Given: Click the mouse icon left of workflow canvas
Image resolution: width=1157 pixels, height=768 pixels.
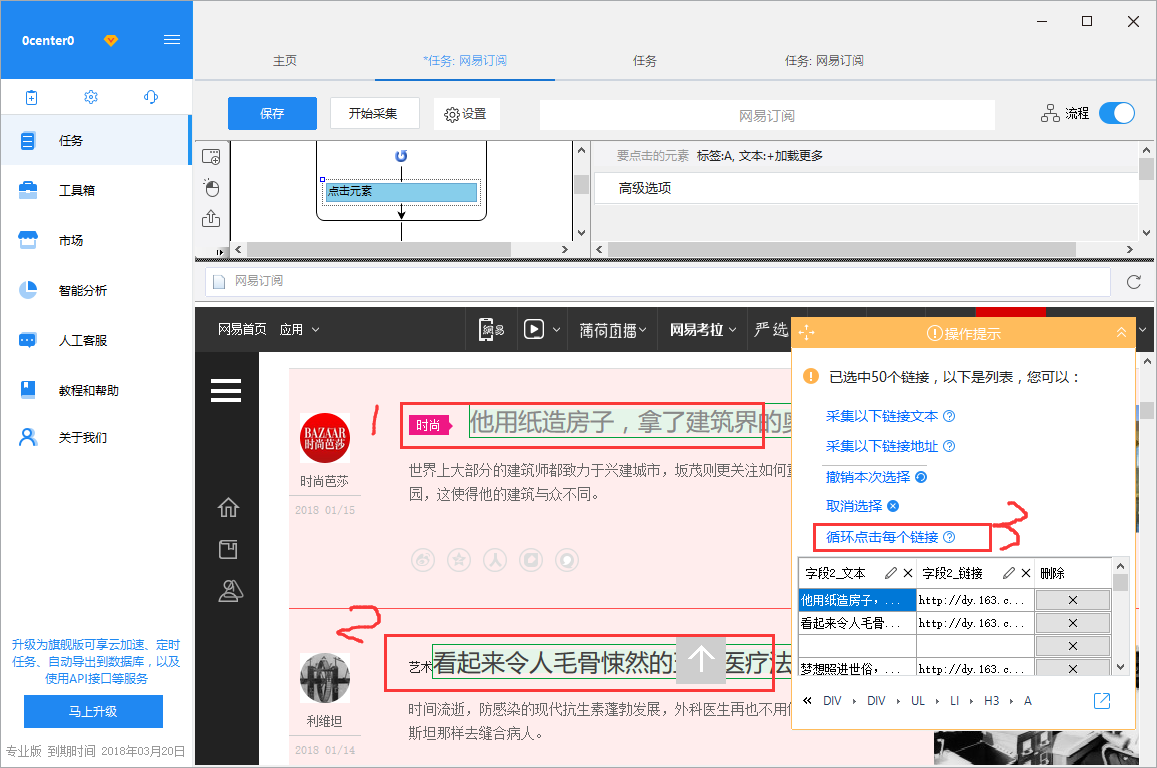Looking at the screenshot, I should [212, 188].
